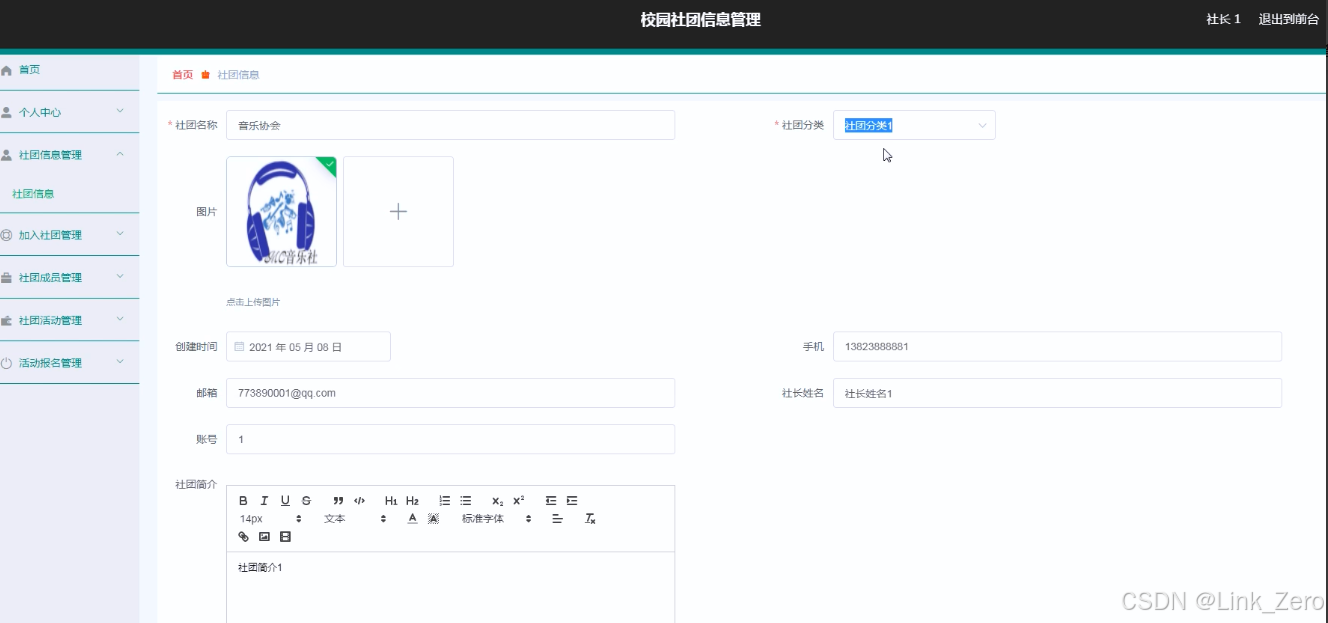Click the 社团名称 input field
Viewport: 1328px width, 623px height.
450,125
